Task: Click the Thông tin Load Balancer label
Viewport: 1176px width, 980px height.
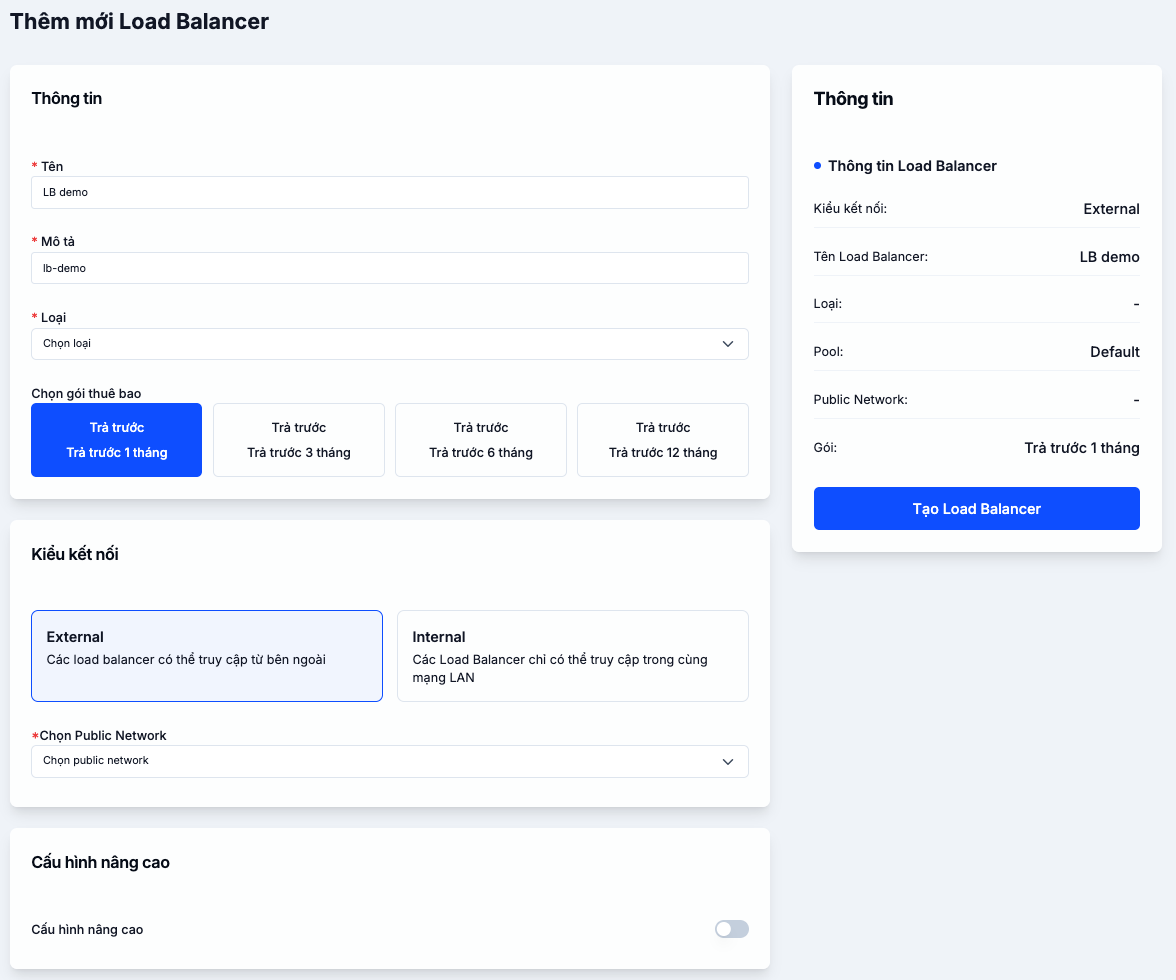Action: [x=912, y=166]
